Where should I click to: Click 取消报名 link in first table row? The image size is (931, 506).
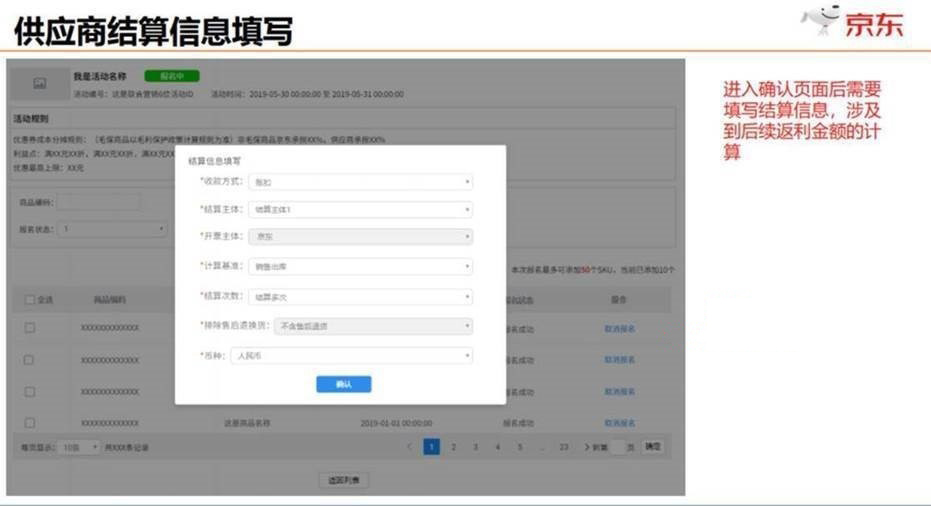619,328
